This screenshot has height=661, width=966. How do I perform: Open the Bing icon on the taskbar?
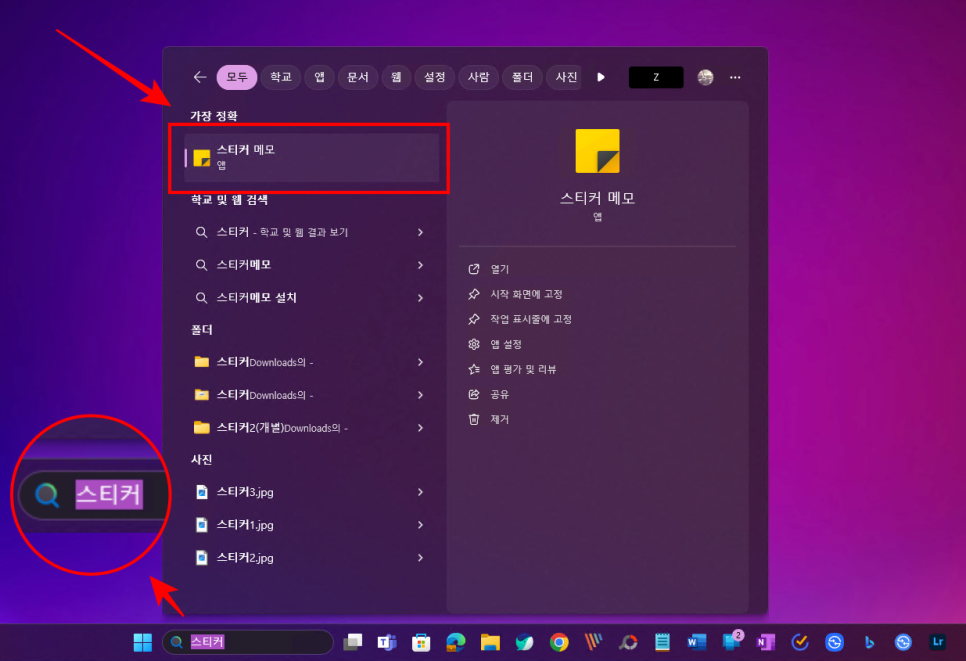tap(869, 643)
